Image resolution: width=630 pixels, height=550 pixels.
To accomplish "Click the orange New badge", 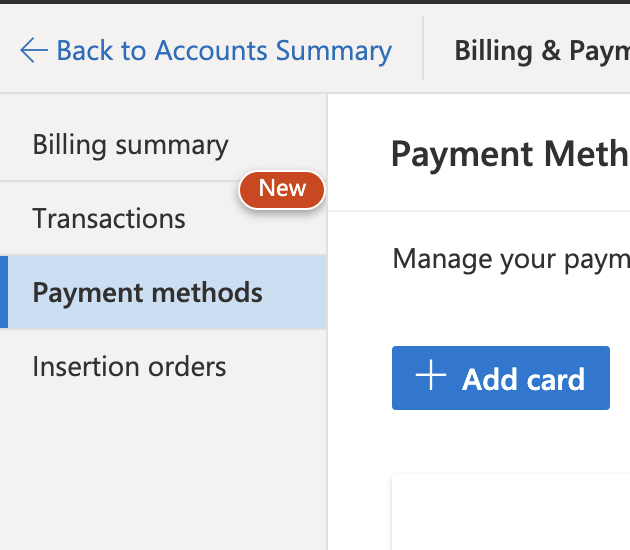I will (x=282, y=190).
